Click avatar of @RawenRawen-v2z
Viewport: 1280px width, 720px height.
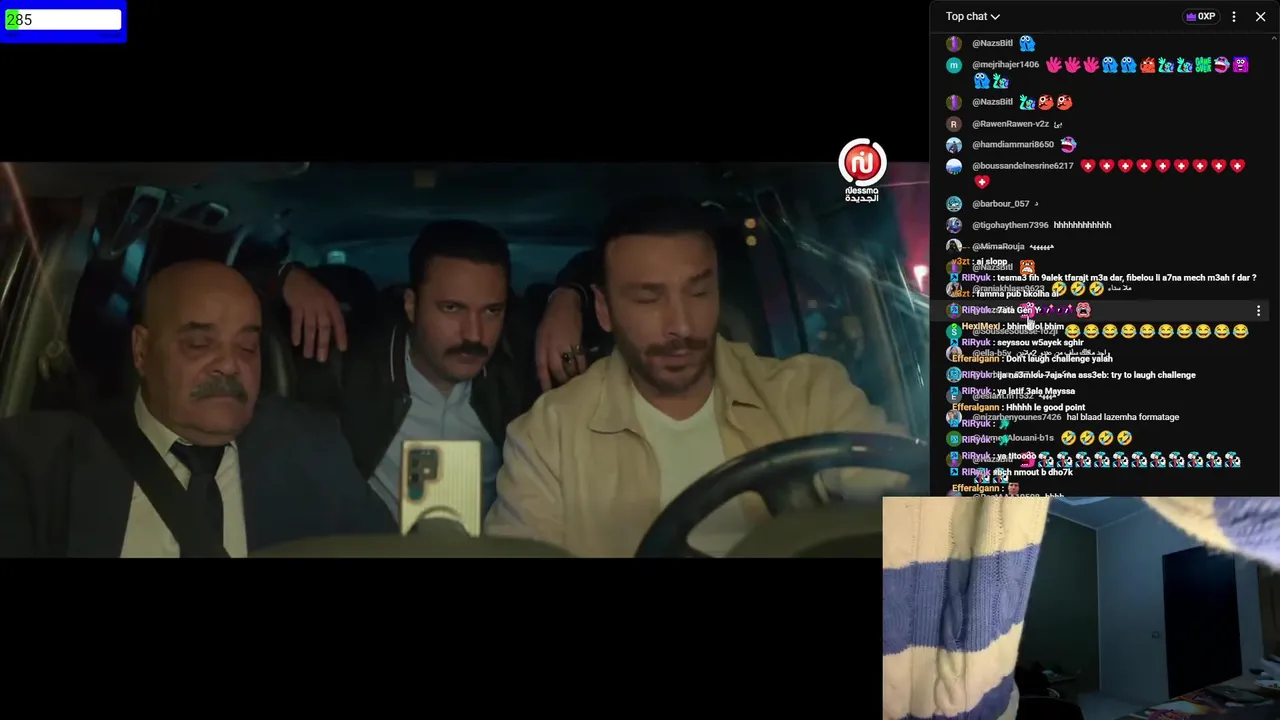tap(954, 124)
